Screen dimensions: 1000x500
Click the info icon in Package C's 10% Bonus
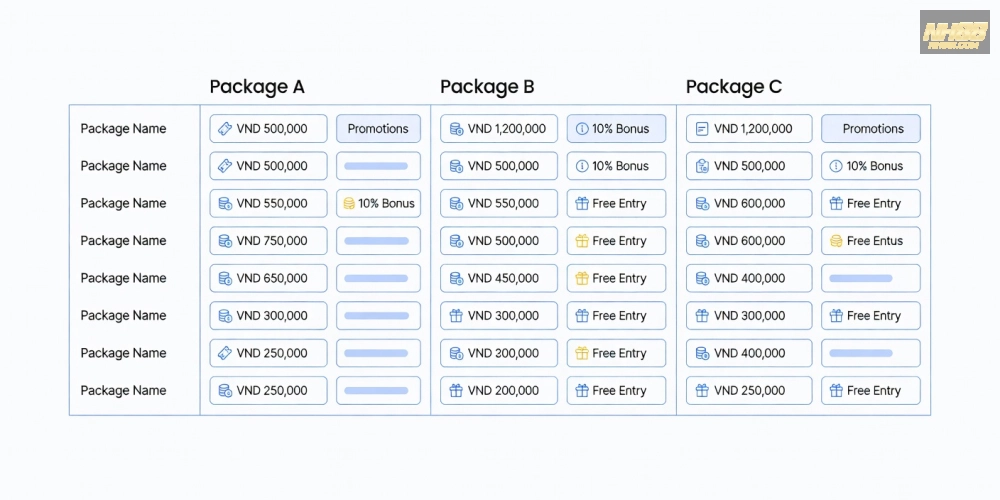(836, 166)
